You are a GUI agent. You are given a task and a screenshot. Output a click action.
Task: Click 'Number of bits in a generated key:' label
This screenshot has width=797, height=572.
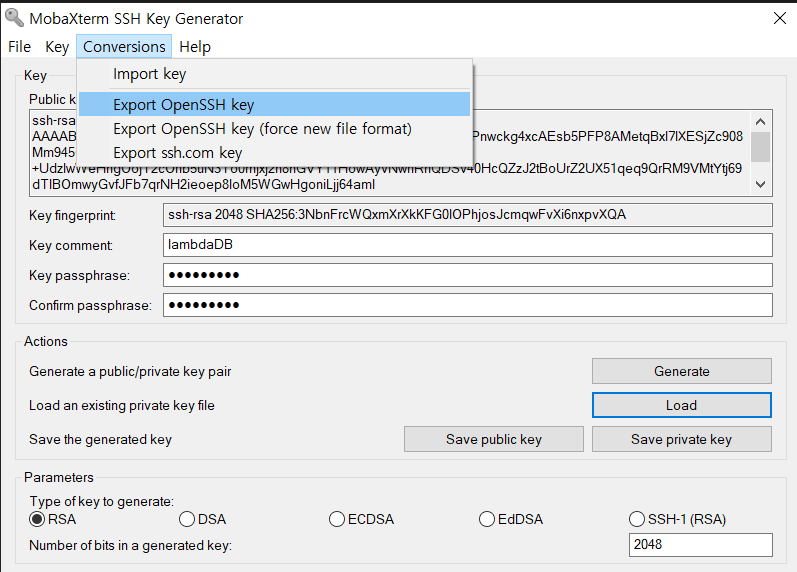tap(131, 546)
